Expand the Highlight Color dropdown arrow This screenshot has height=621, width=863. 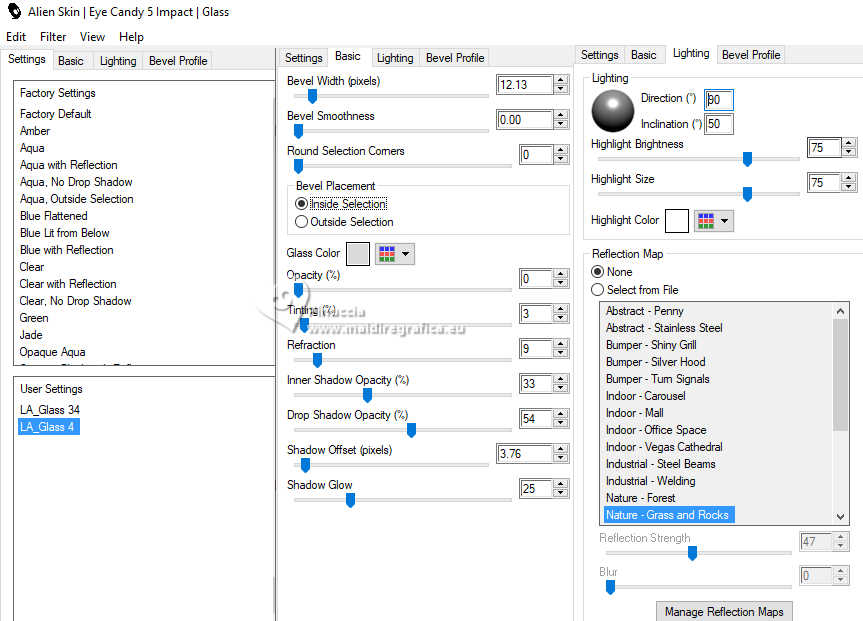tap(724, 221)
